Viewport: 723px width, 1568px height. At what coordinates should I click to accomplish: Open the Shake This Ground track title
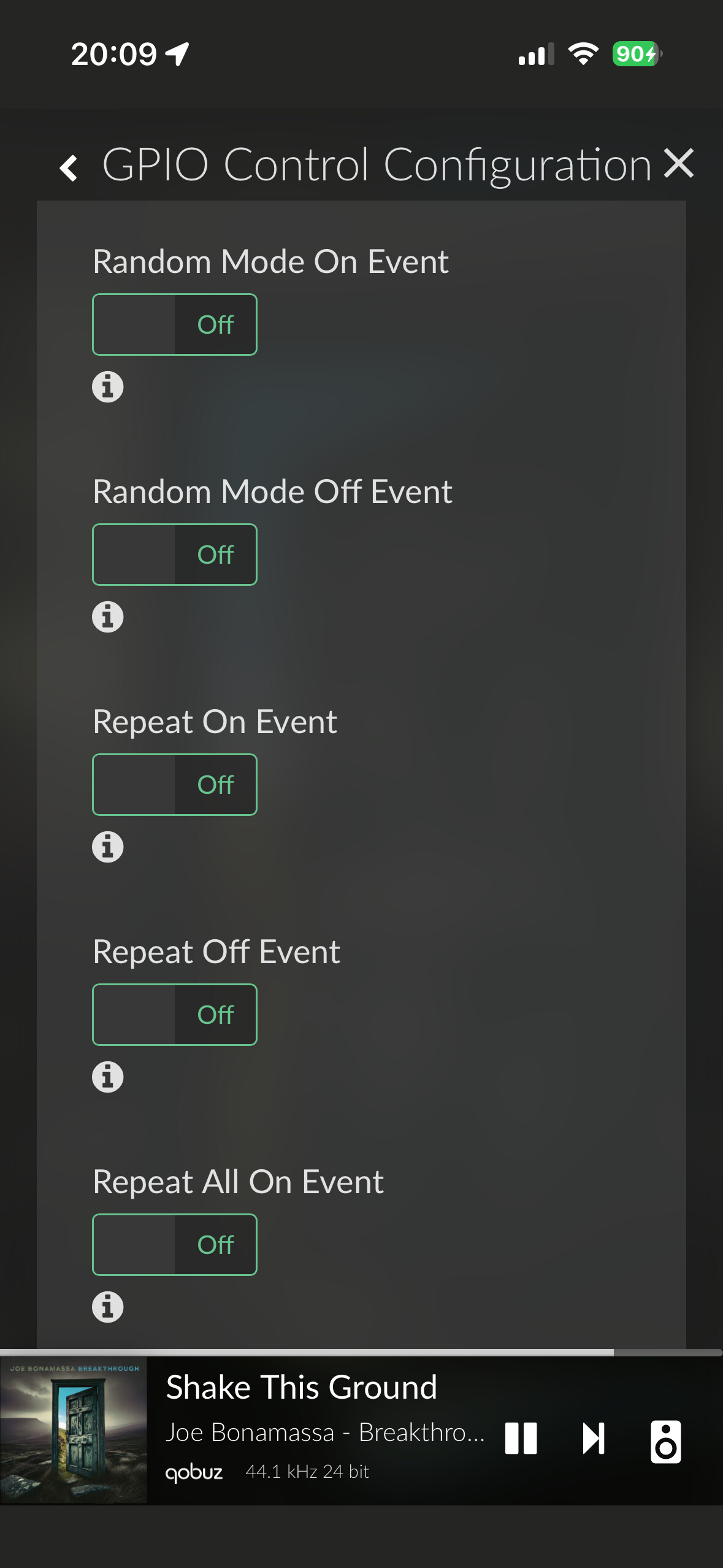(302, 1388)
